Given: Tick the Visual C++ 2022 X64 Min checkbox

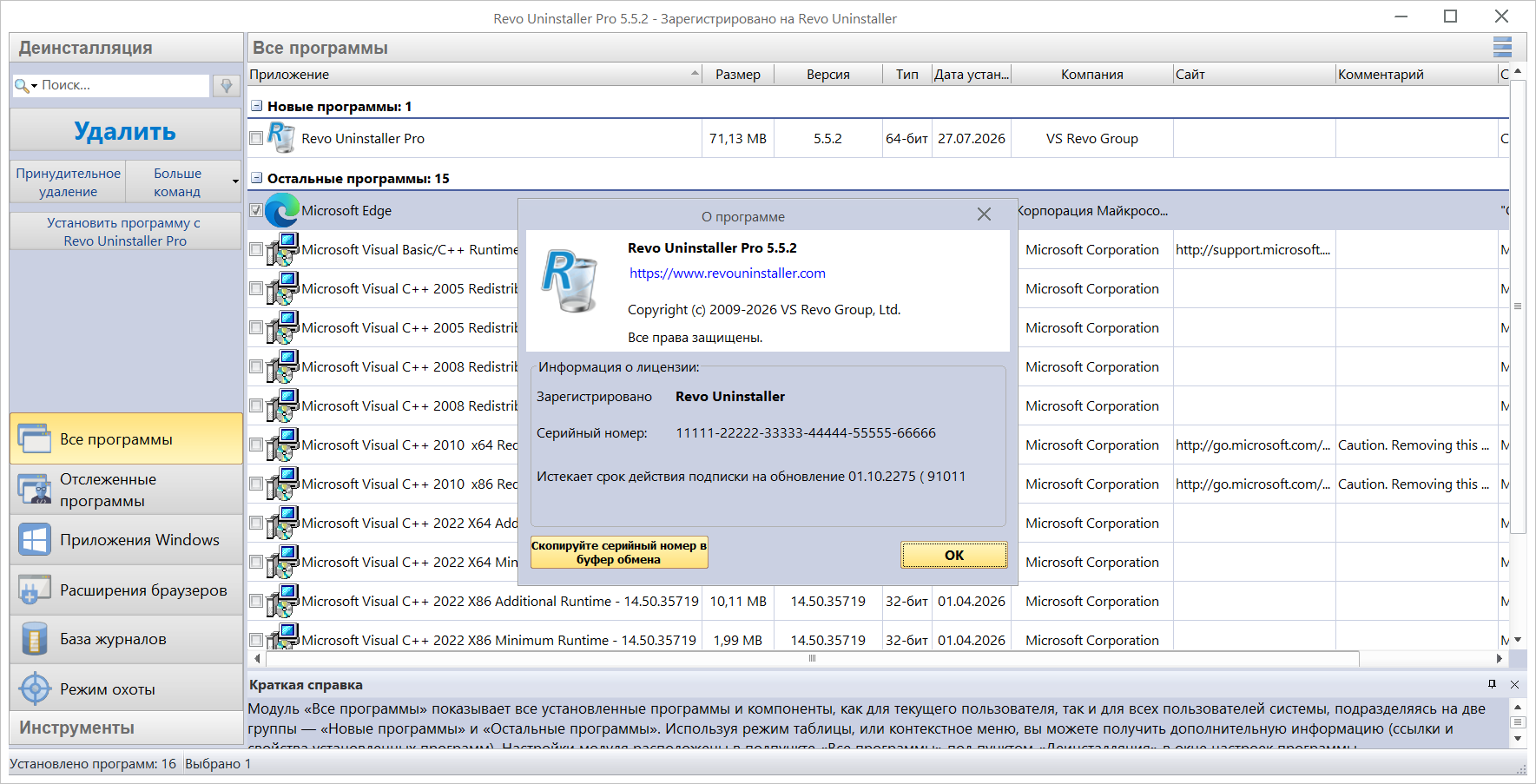Looking at the screenshot, I should 256,562.
